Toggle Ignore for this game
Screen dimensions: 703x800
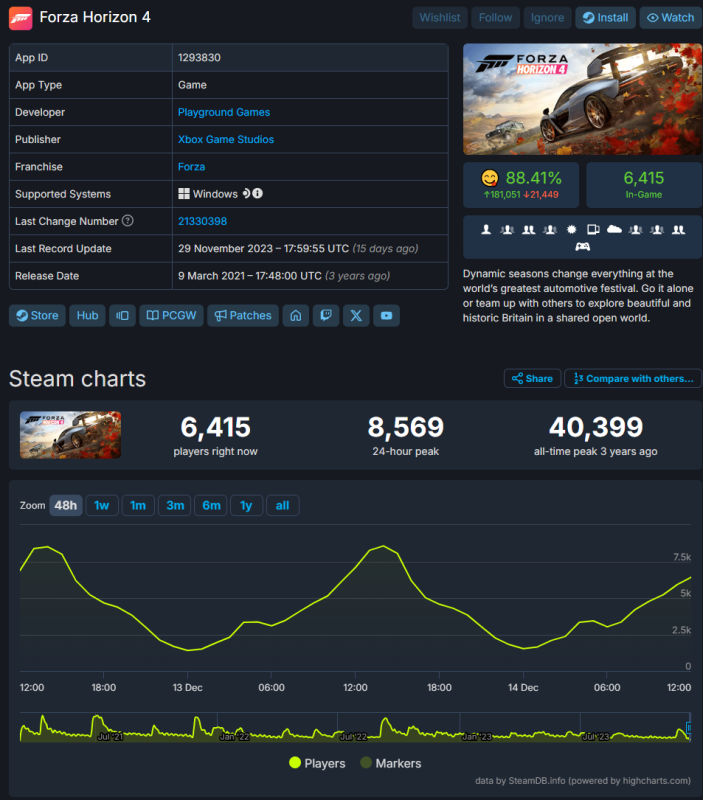(x=547, y=18)
